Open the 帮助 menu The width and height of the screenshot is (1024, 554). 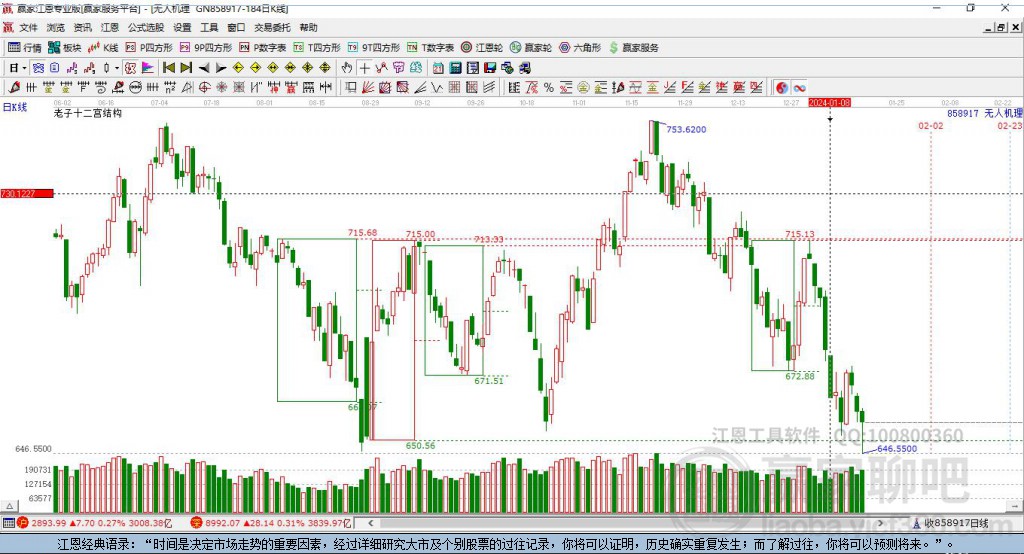(308, 27)
